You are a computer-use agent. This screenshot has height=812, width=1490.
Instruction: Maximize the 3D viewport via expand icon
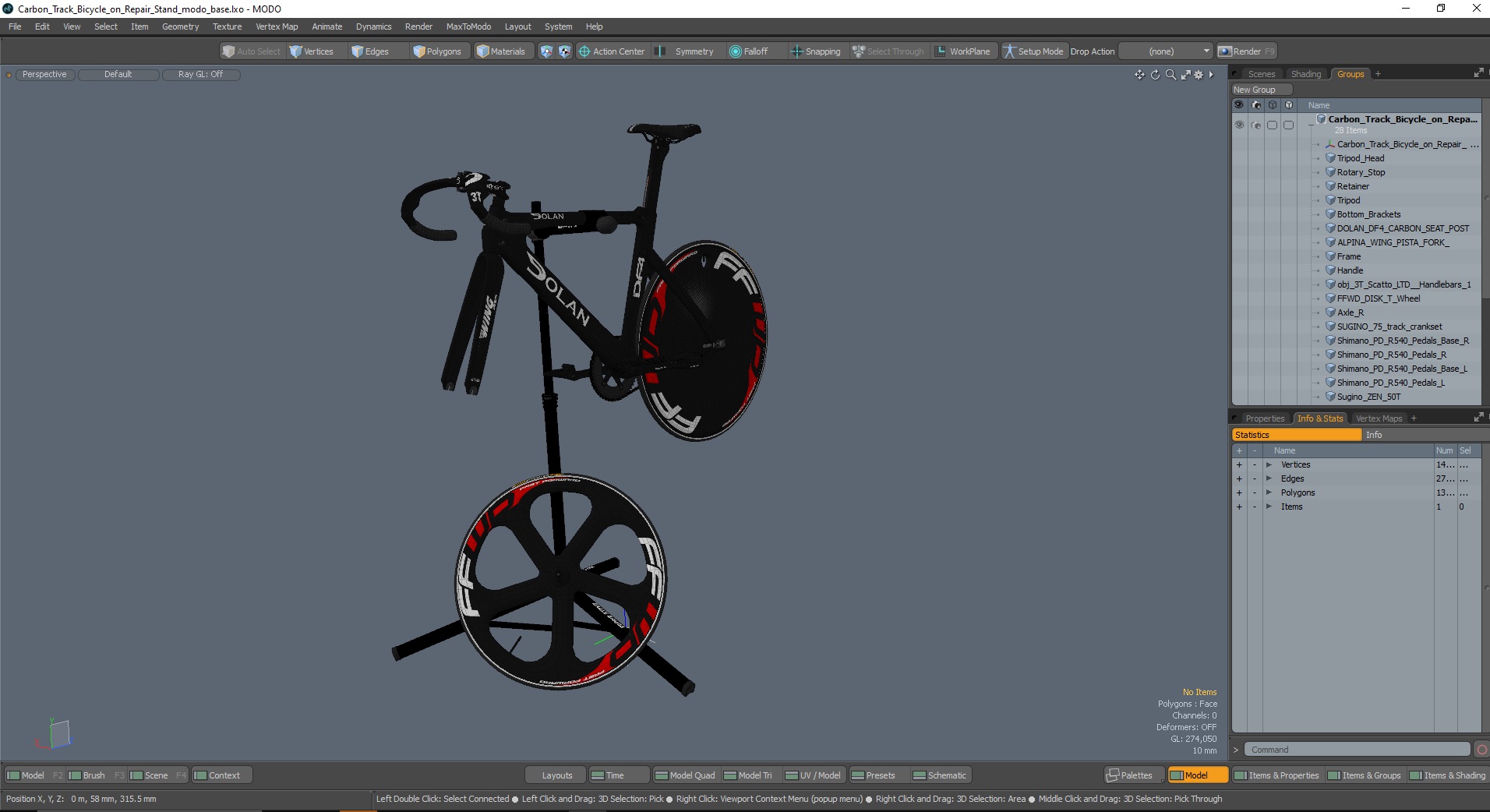[1185, 75]
